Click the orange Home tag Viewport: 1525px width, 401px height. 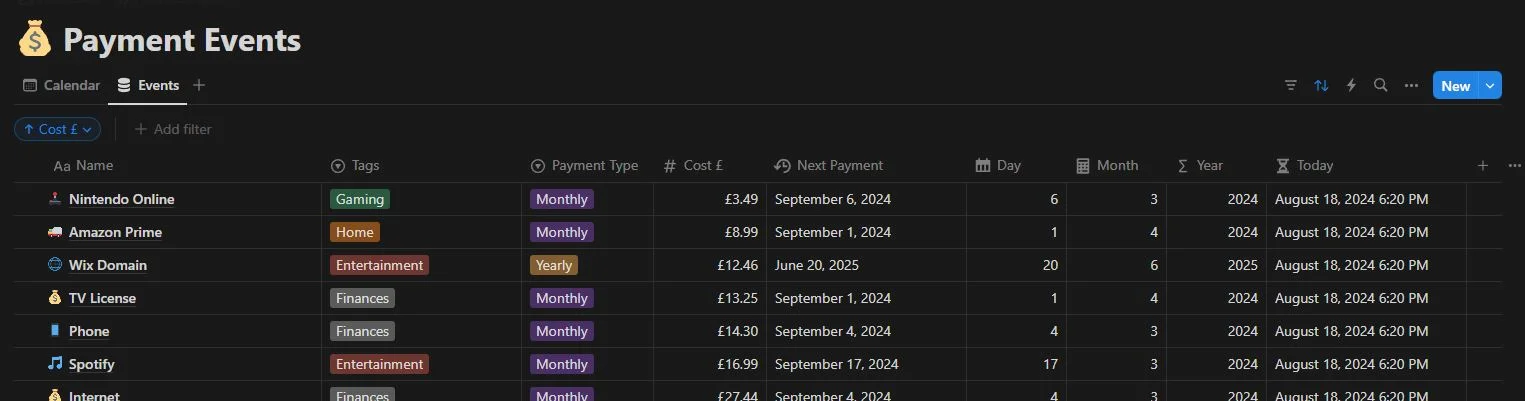[x=355, y=232]
